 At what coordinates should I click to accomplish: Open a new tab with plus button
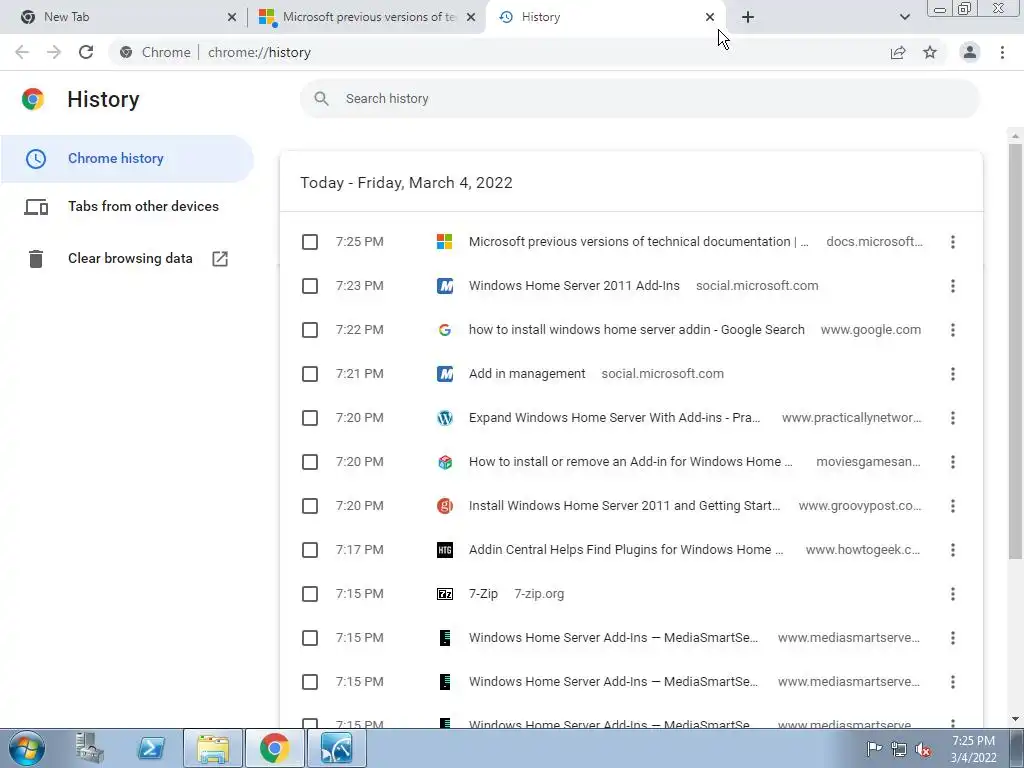tap(748, 17)
